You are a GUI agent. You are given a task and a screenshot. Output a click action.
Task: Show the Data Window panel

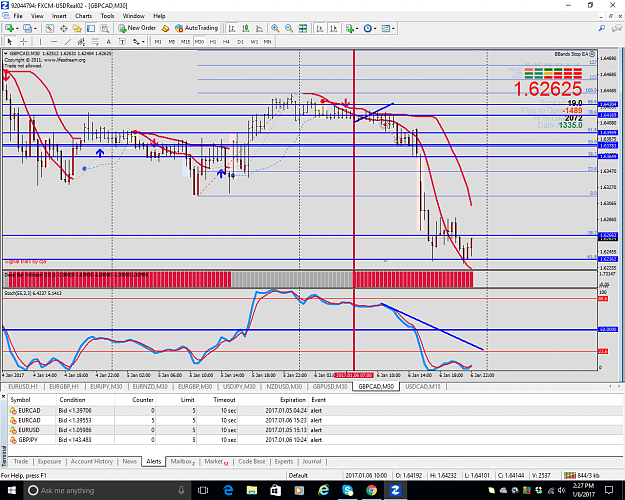pyautogui.click(x=63, y=28)
